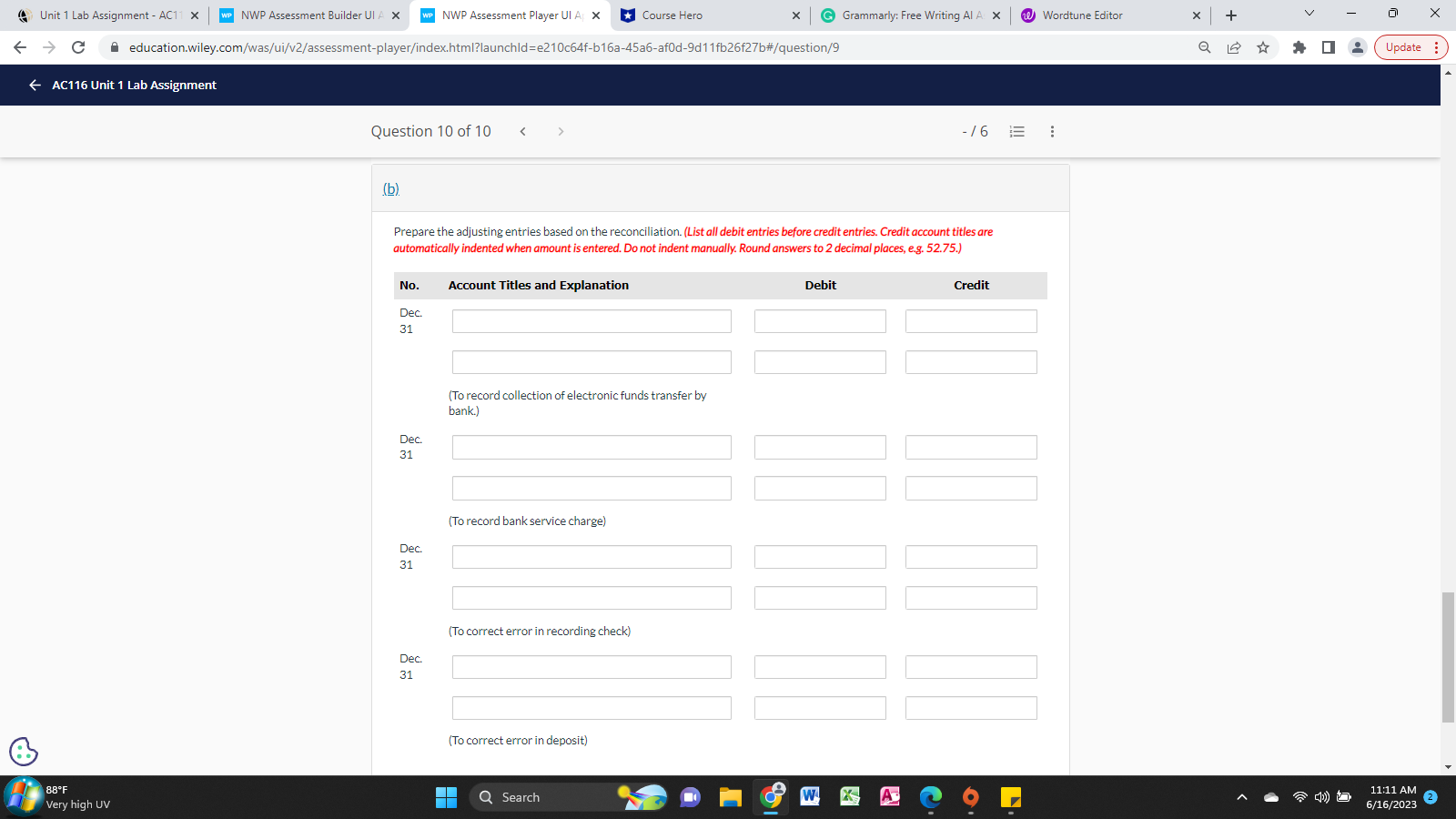The width and height of the screenshot is (1456, 819).
Task: Open the question list icon
Action: 1016,131
